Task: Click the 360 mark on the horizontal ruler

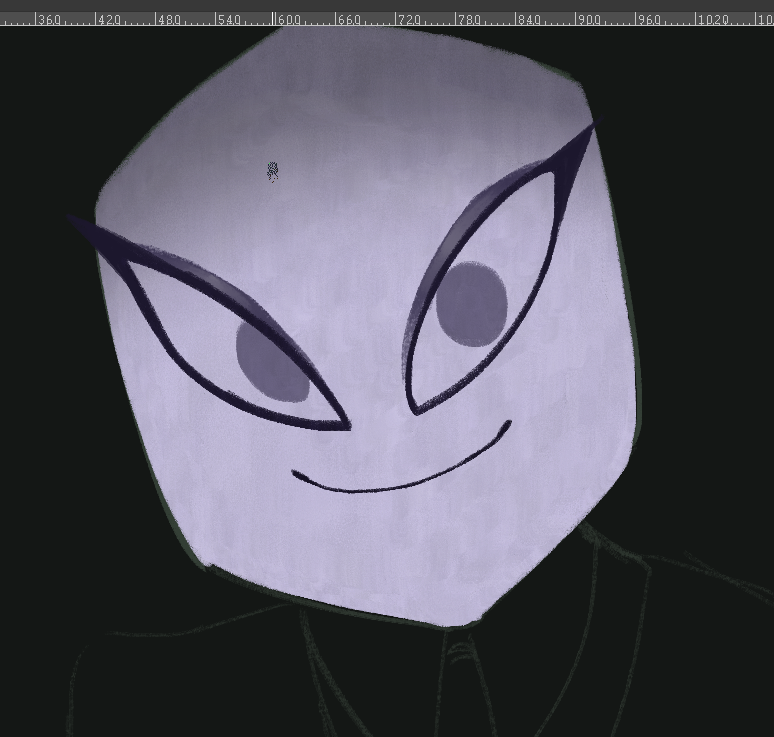Action: (49, 20)
